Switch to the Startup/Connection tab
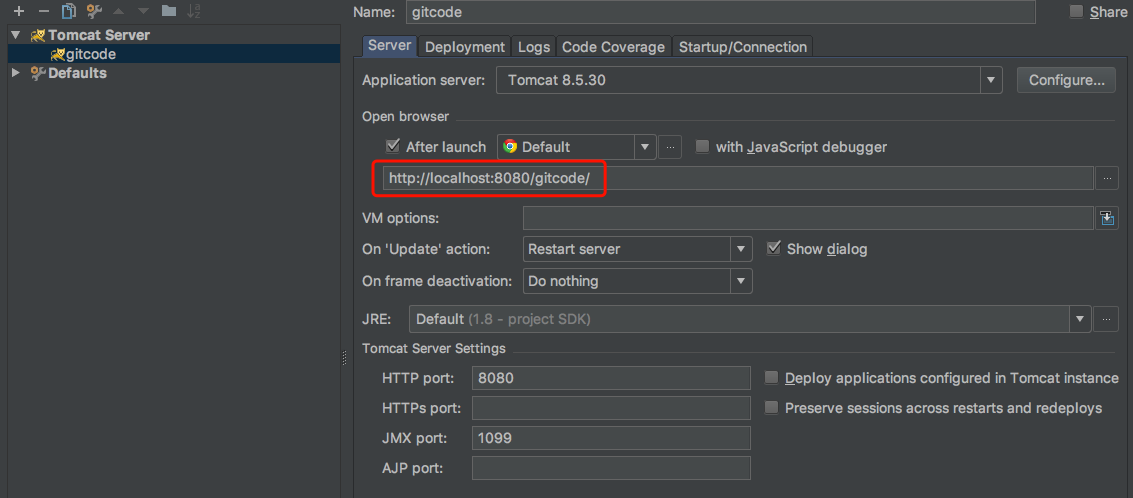This screenshot has width=1133, height=498. click(743, 47)
